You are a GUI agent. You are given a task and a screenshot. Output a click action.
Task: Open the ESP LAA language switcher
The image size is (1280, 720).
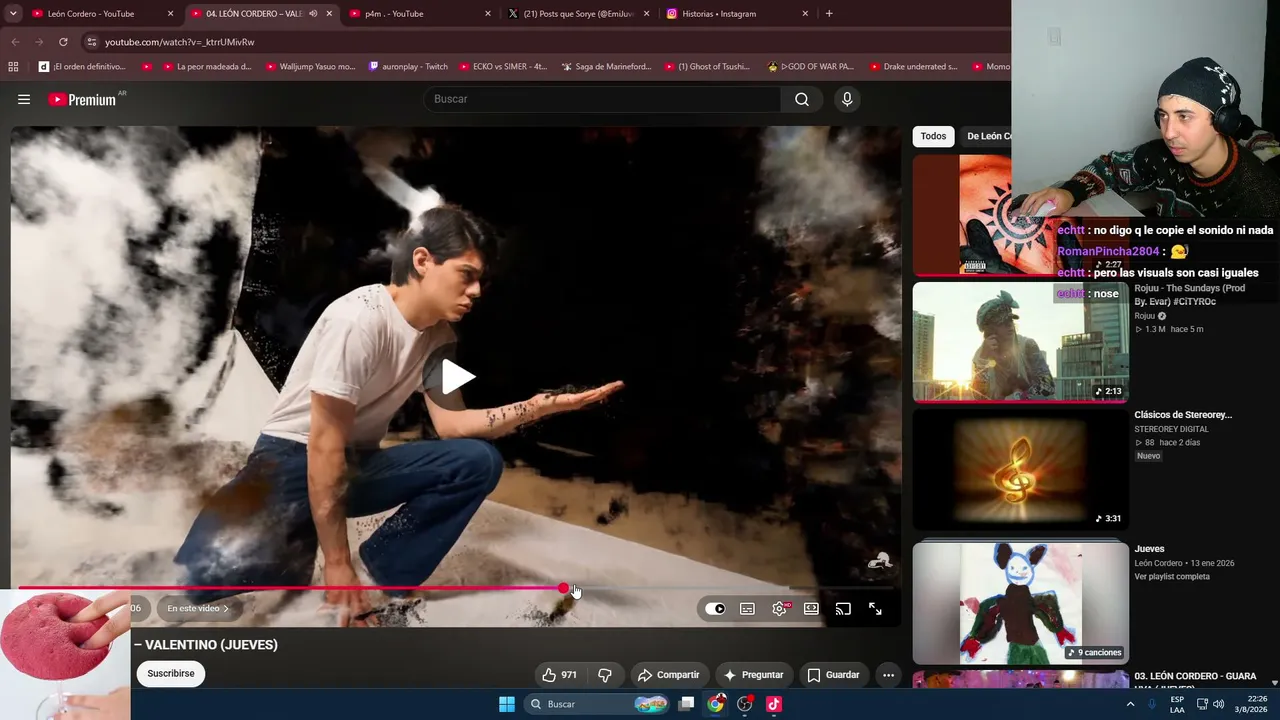1177,704
